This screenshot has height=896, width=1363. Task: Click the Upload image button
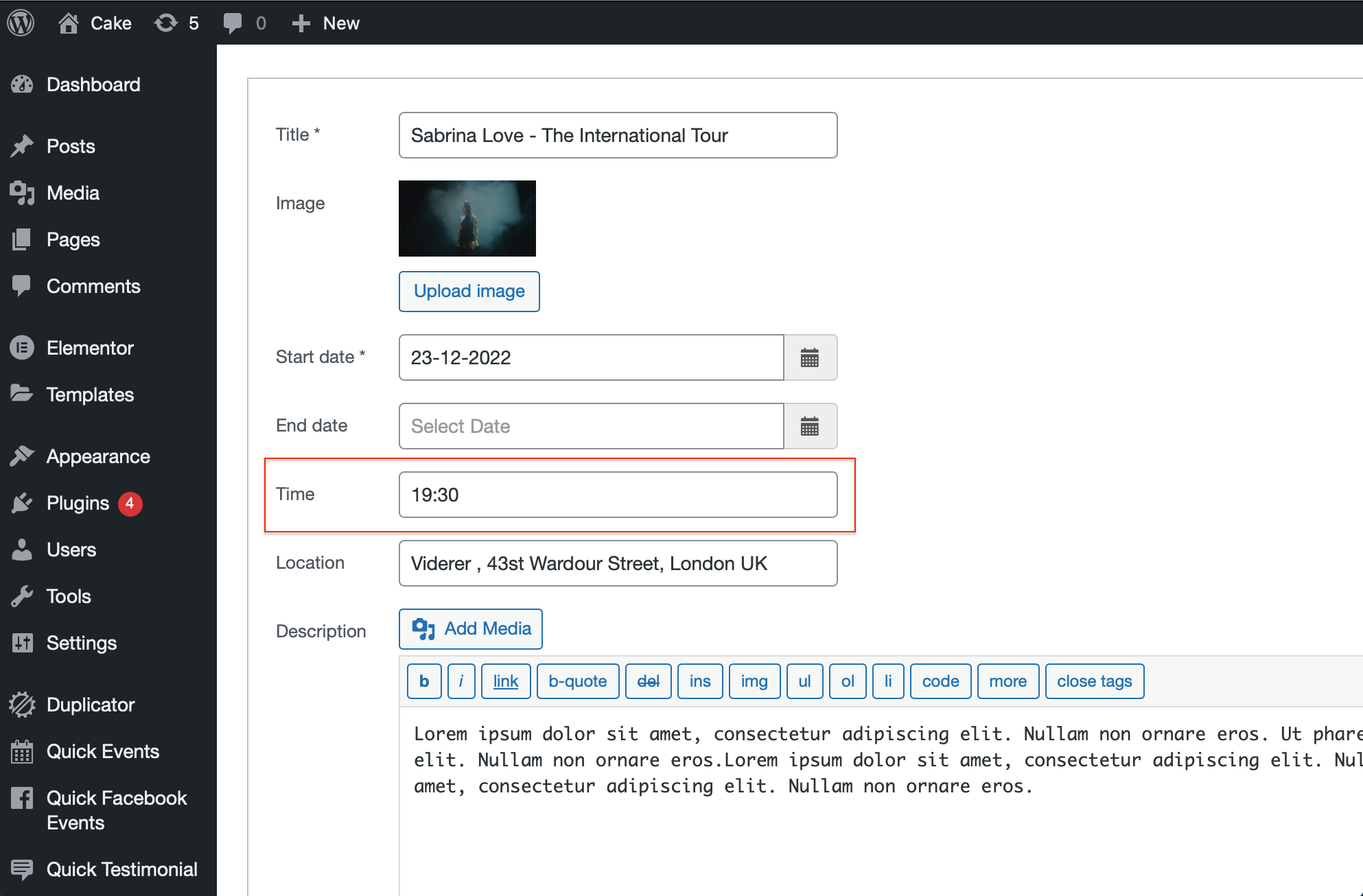[469, 291]
